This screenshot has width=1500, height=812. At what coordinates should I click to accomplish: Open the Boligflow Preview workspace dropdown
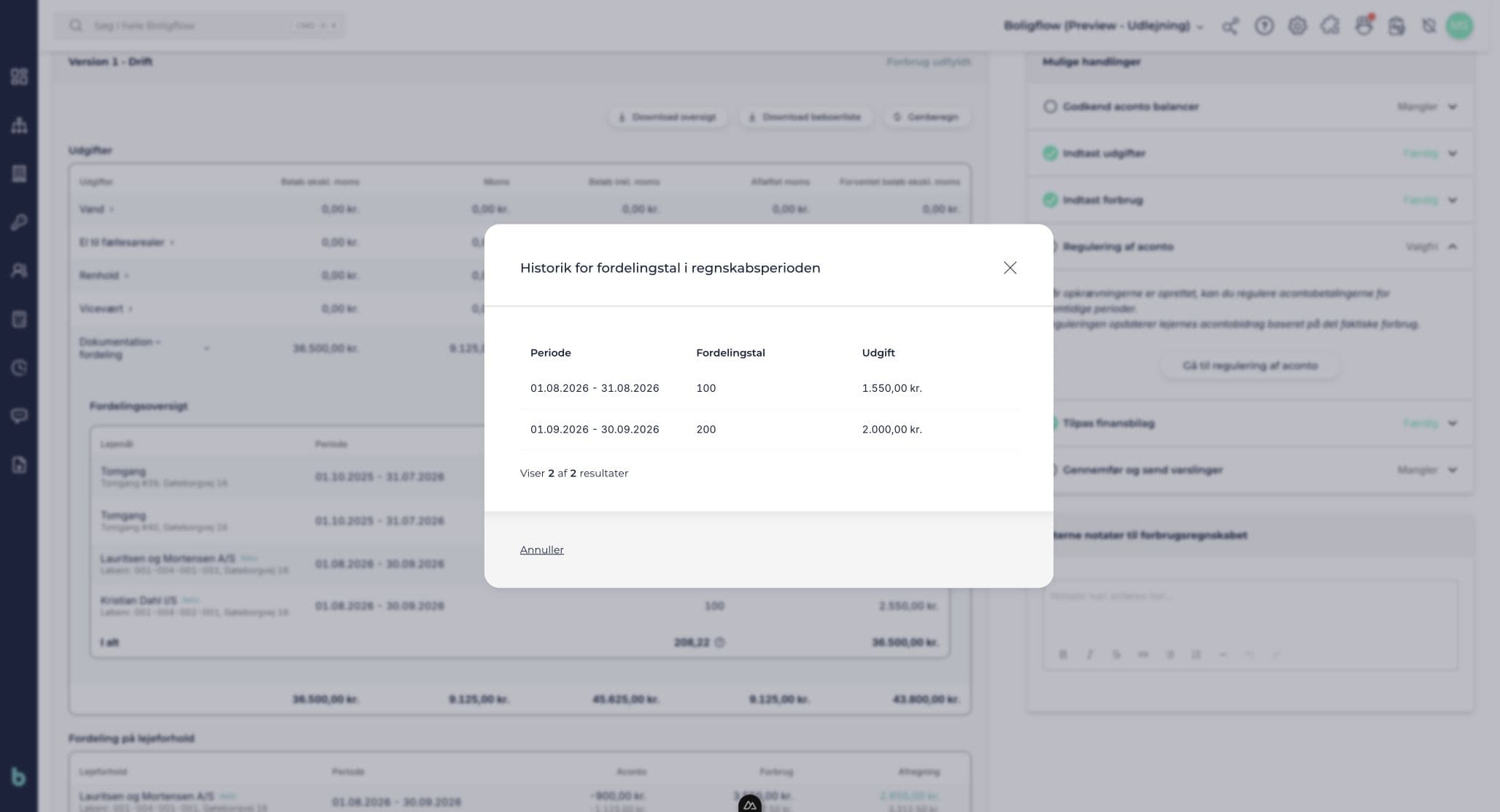(x=1103, y=26)
